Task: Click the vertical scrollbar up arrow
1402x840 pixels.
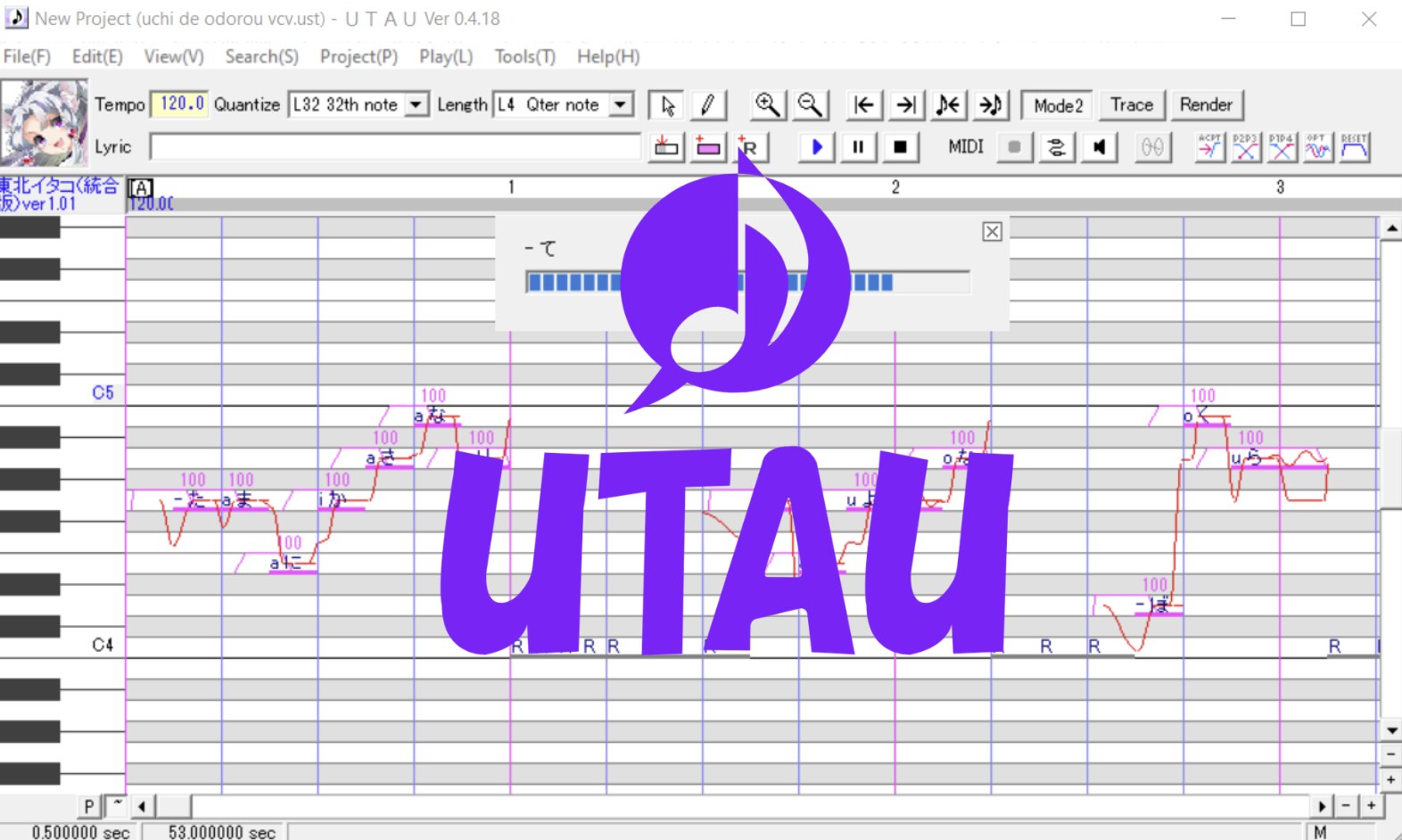Action: point(1391,229)
